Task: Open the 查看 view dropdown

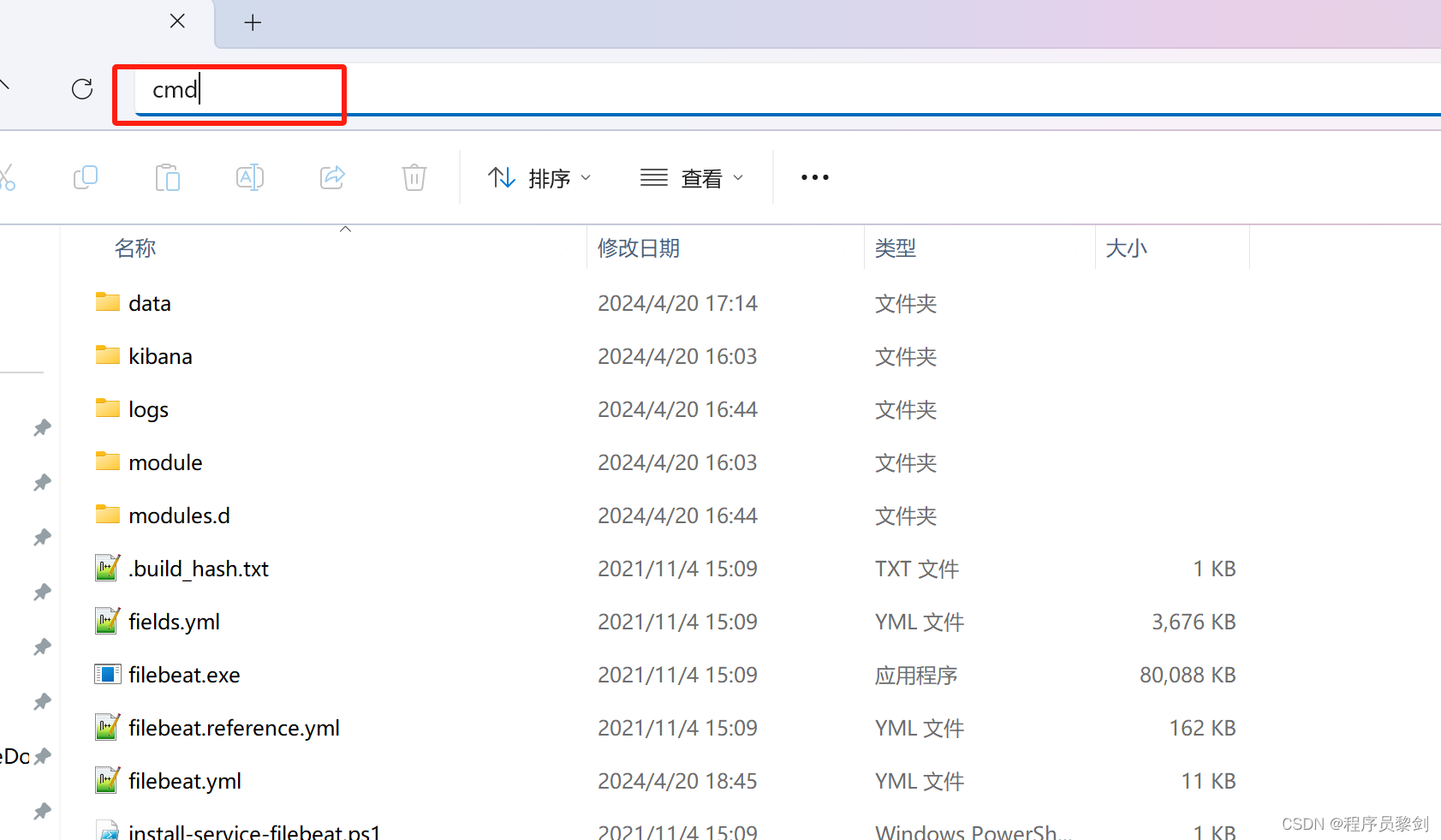Action: (x=692, y=177)
